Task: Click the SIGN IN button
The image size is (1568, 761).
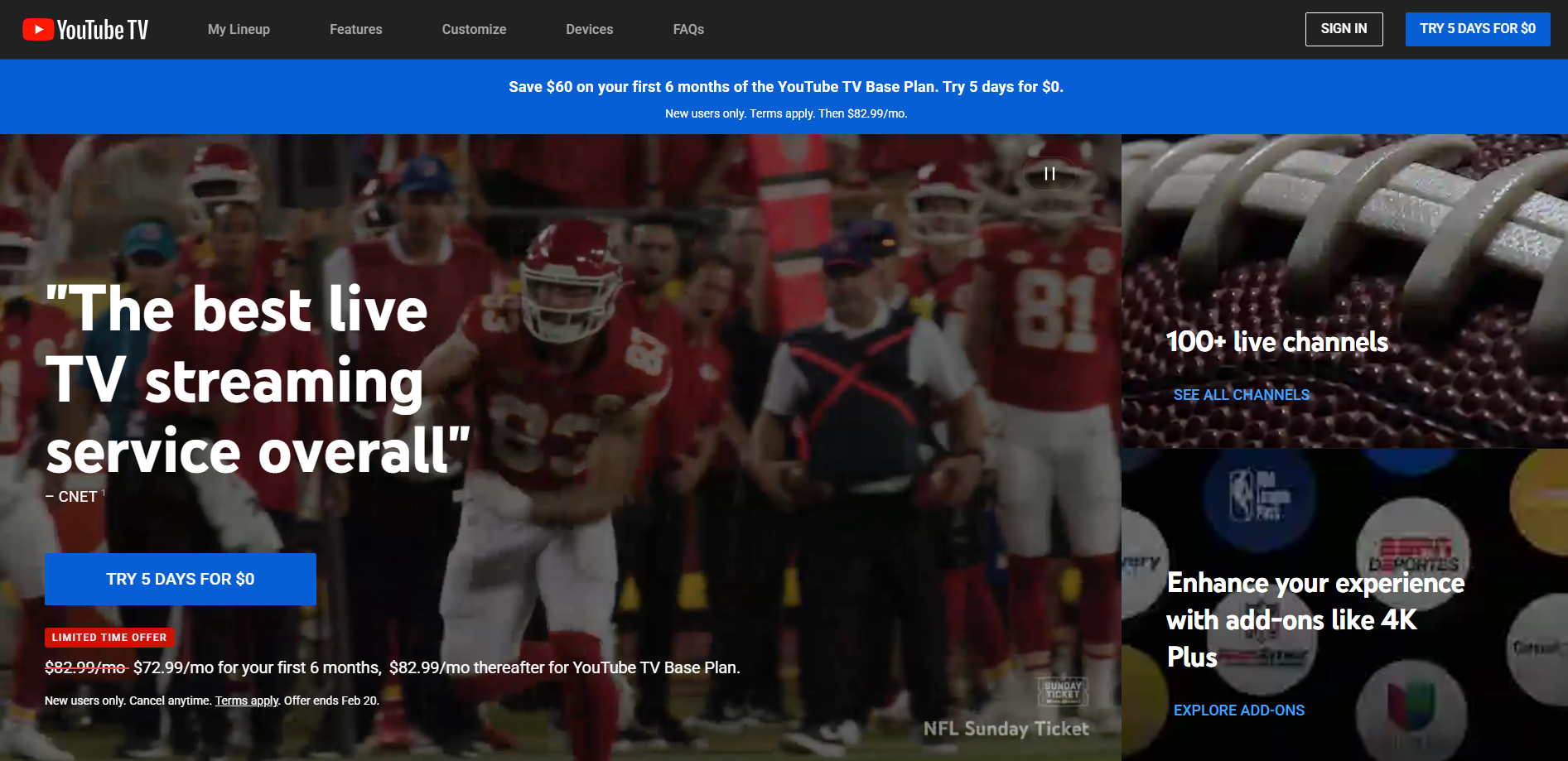Action: 1344,29
